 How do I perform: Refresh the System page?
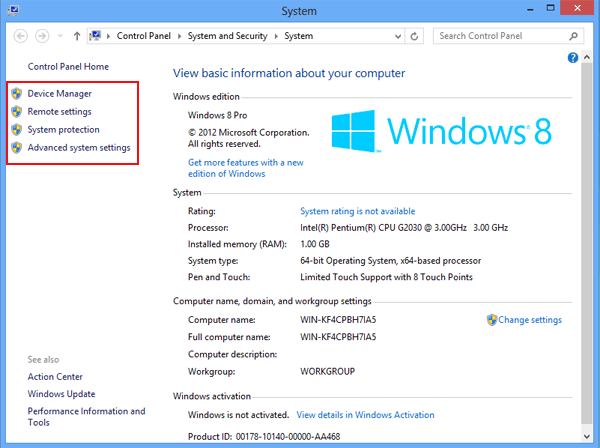414,36
